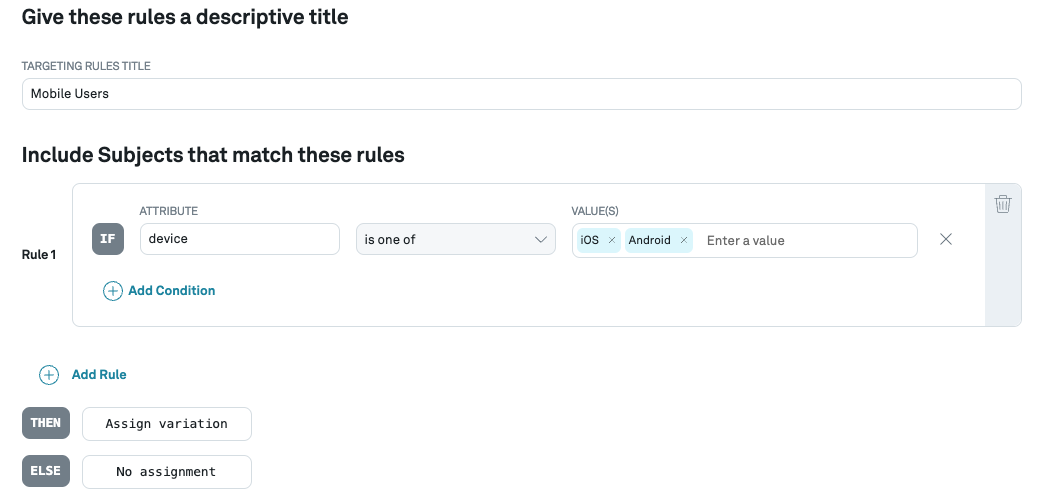Image resolution: width=1037 pixels, height=500 pixels.
Task: Click the IF badge in Rule 1
Action: click(x=108, y=240)
